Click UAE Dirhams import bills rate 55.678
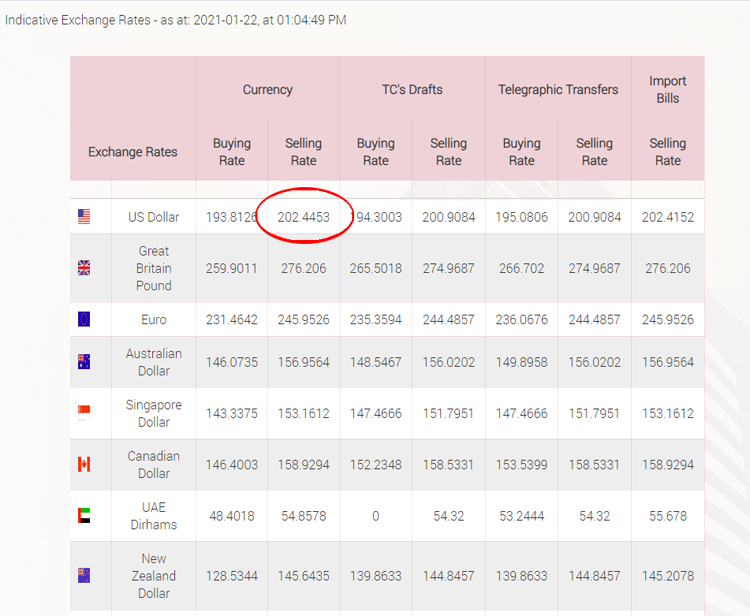 (668, 516)
